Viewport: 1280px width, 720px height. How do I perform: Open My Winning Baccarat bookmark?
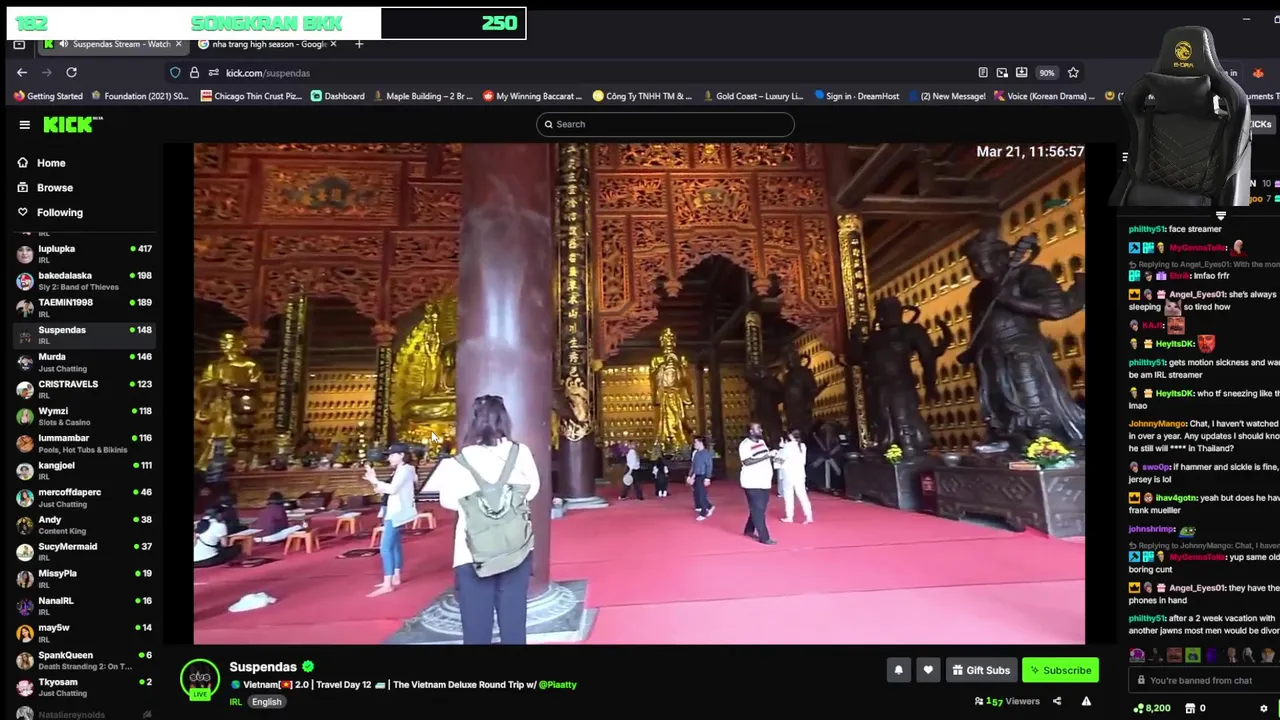click(532, 96)
